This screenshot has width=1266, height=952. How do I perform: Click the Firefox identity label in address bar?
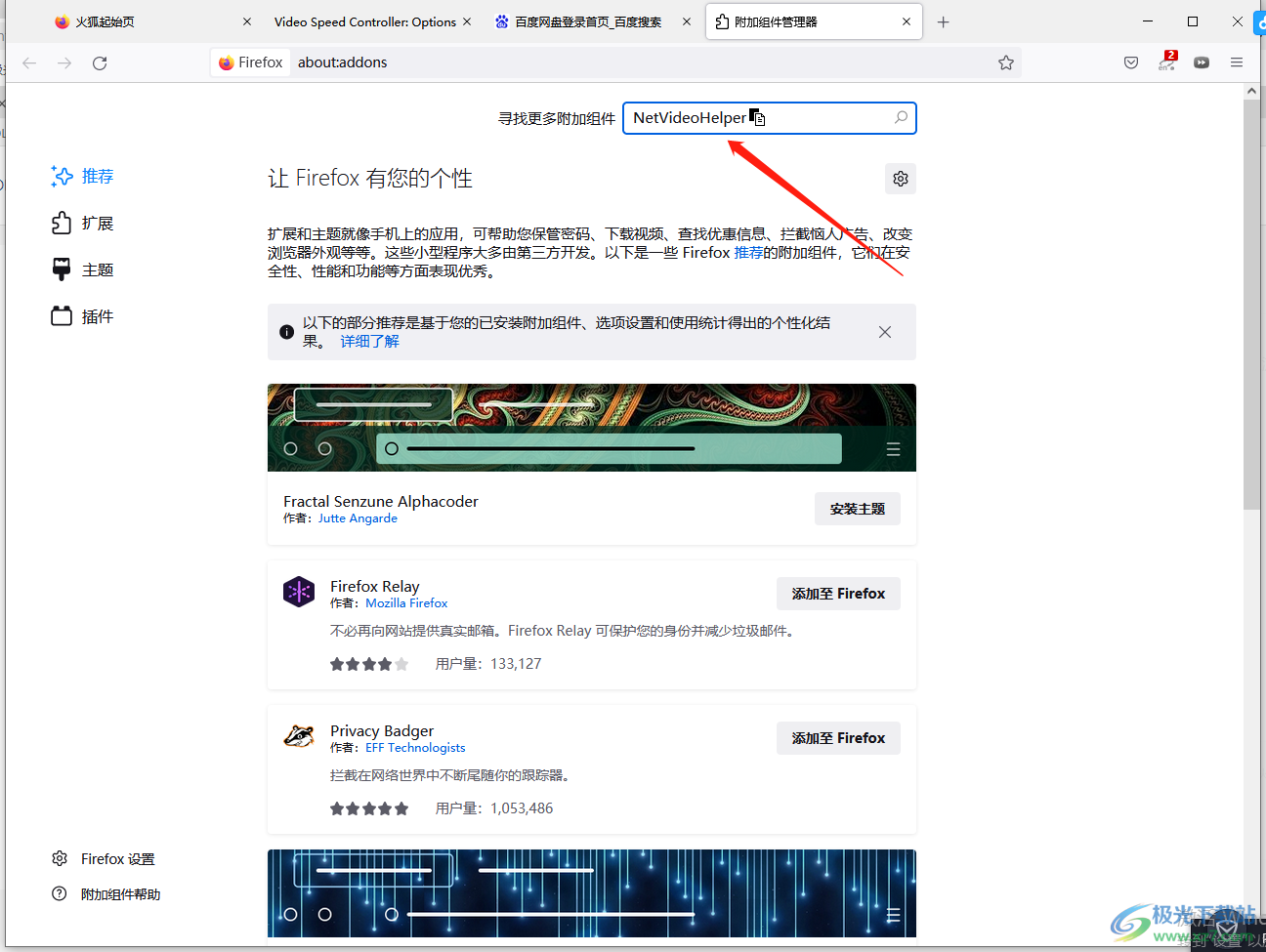tap(251, 62)
